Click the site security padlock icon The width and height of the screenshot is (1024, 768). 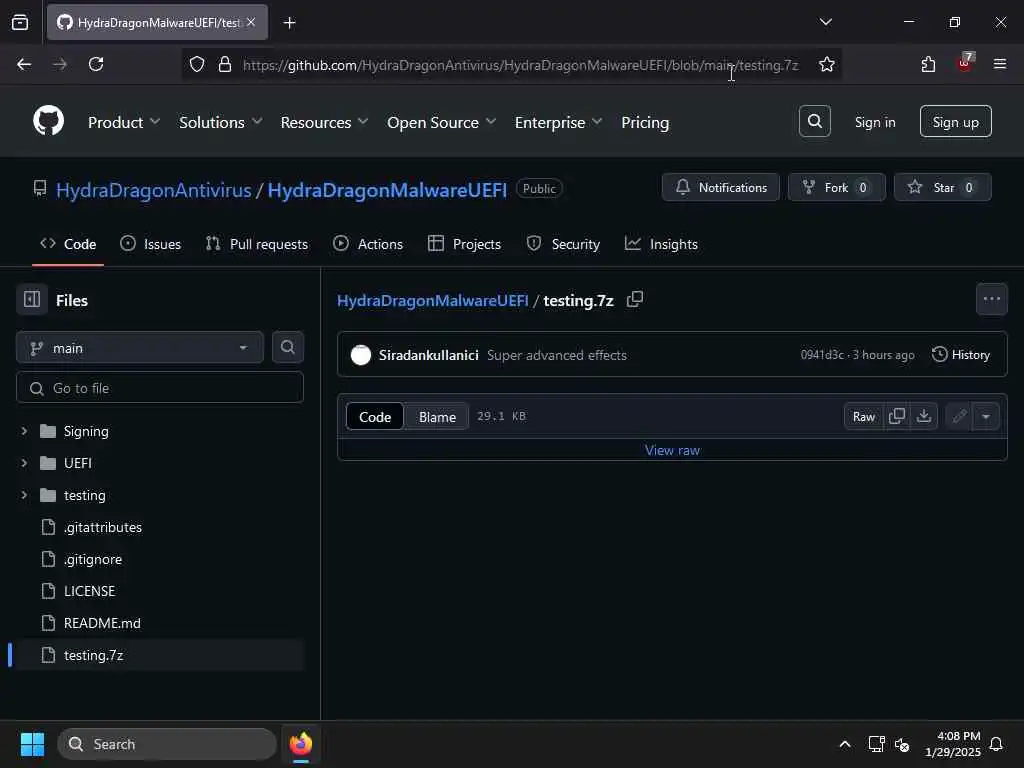[x=225, y=64]
